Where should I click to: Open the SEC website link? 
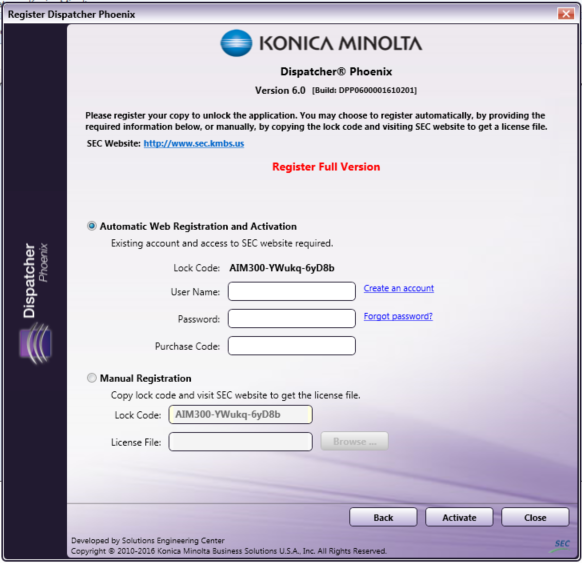[194, 144]
